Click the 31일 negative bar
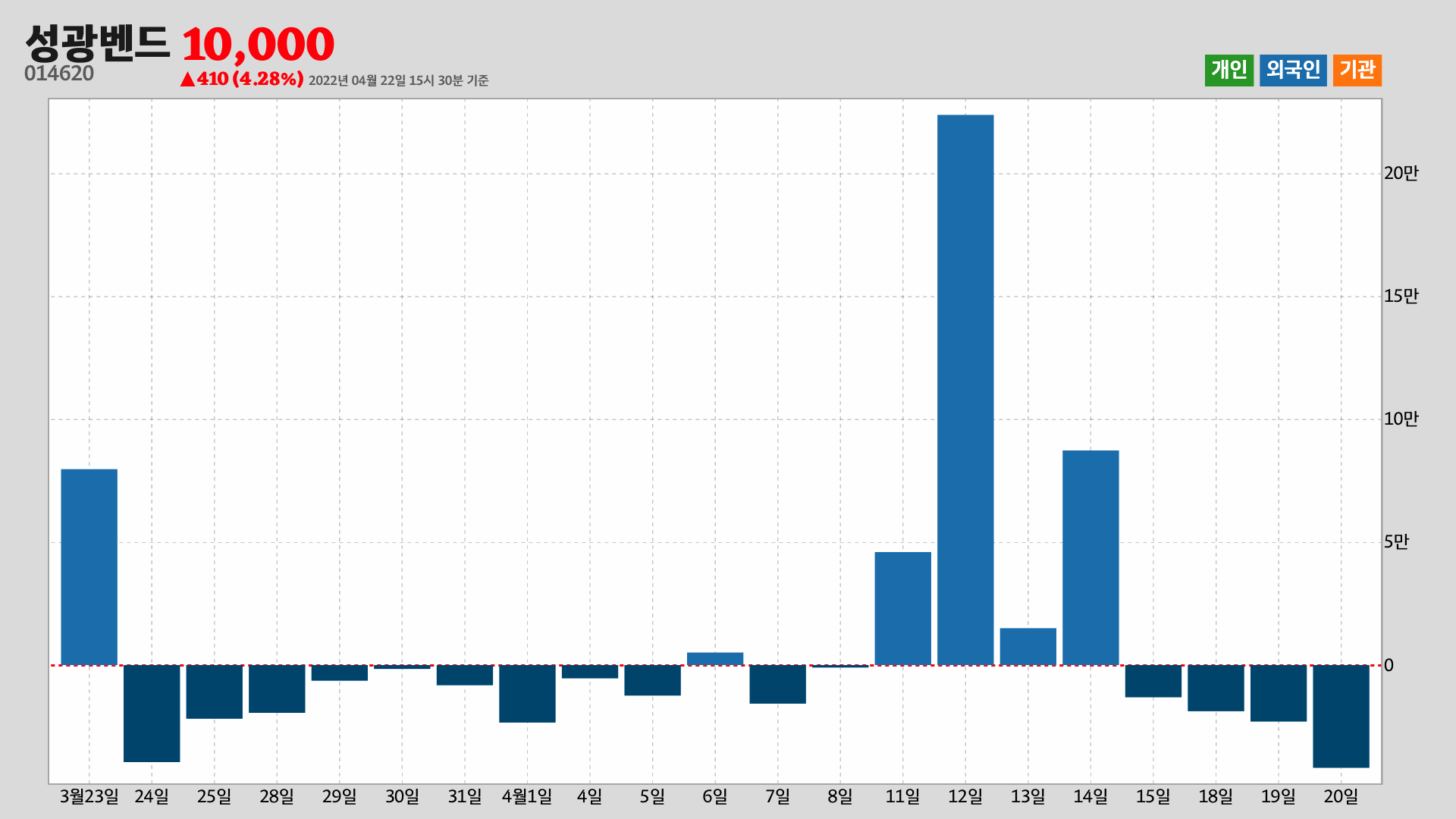1456x819 pixels. tap(465, 675)
